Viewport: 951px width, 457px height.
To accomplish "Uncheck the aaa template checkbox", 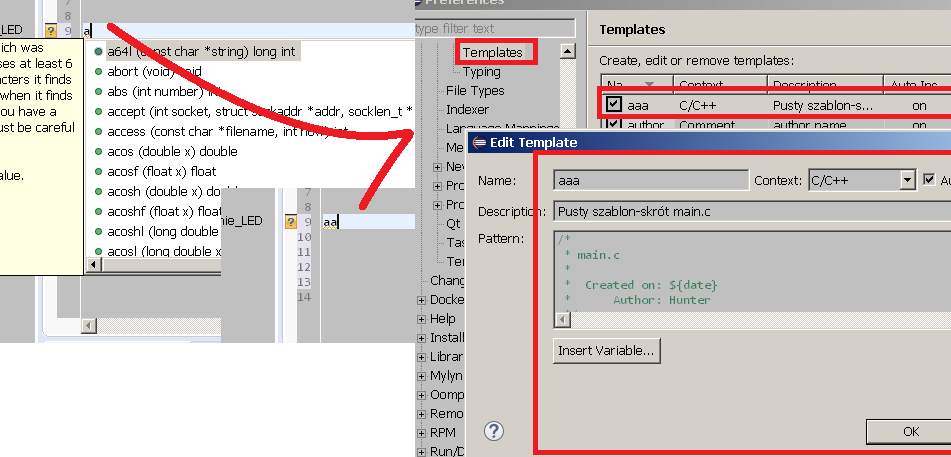I will (x=614, y=104).
